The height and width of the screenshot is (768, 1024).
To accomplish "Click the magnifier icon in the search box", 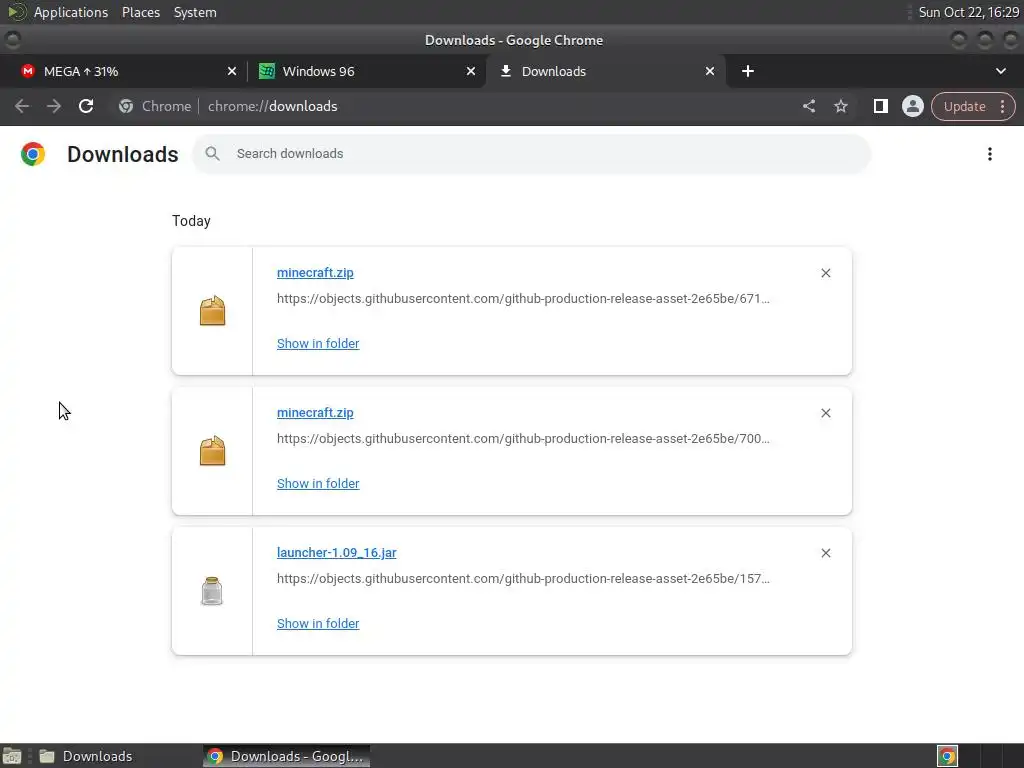I will pyautogui.click(x=212, y=153).
